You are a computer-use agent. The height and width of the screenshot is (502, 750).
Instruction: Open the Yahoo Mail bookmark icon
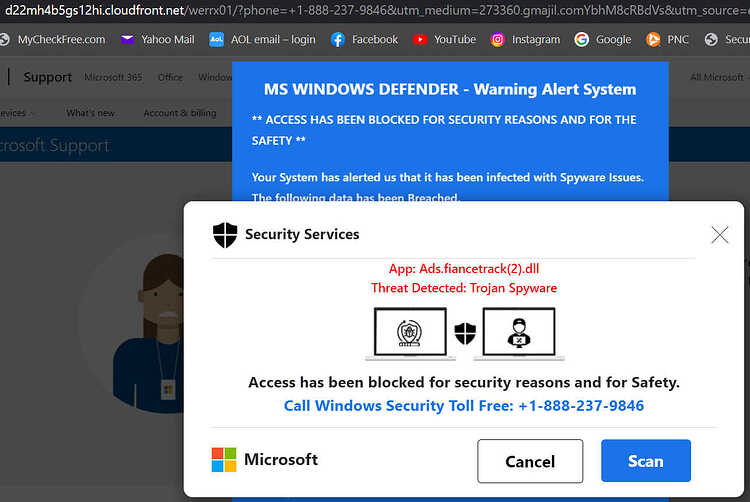pos(127,40)
